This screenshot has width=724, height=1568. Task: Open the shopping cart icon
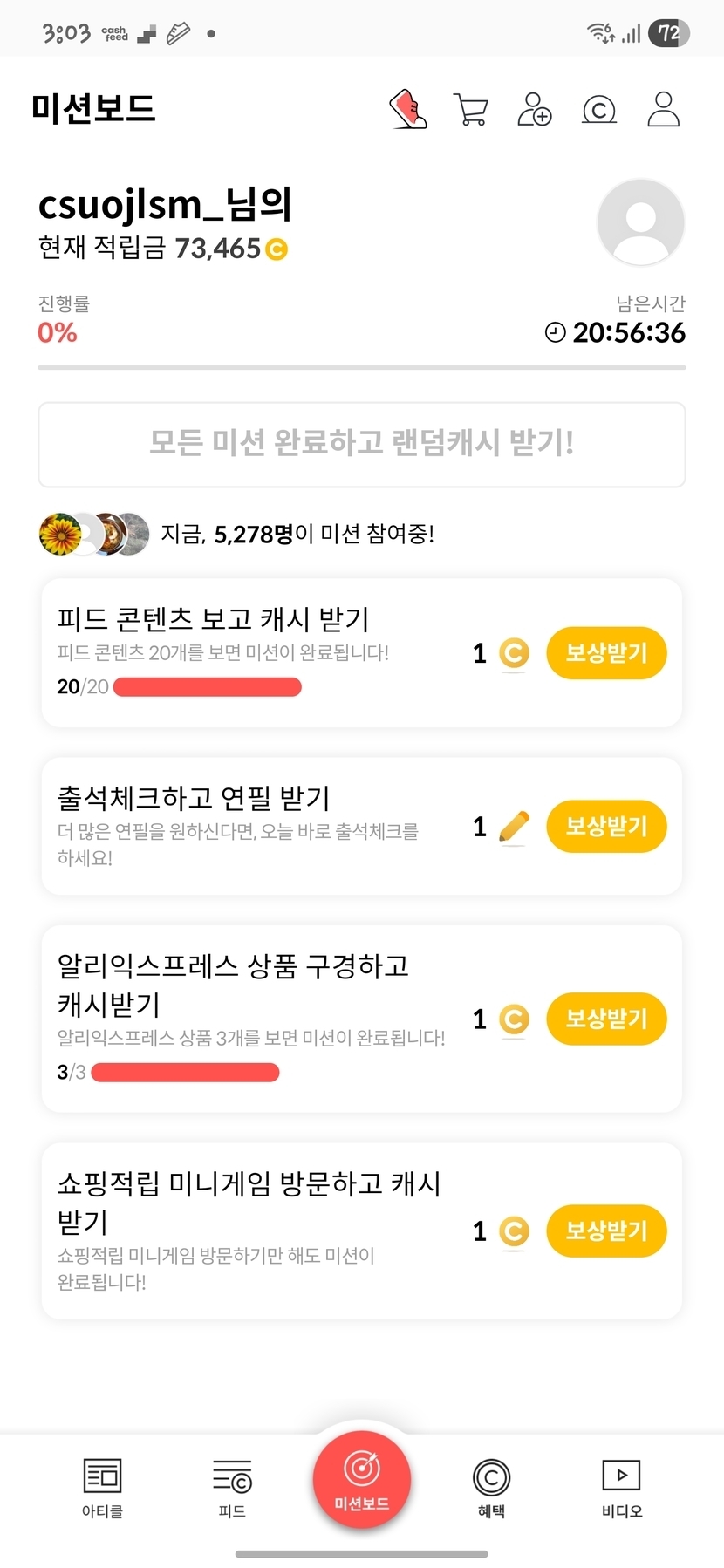(471, 110)
